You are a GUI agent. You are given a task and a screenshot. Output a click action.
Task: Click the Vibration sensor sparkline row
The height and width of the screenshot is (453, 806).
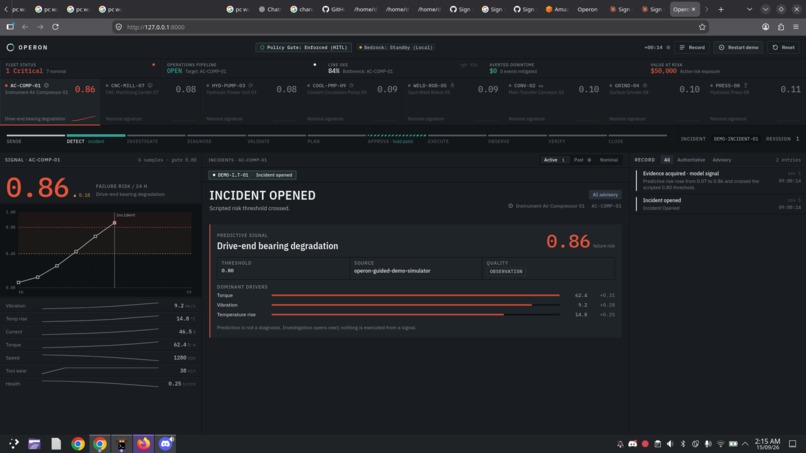[x=100, y=305]
